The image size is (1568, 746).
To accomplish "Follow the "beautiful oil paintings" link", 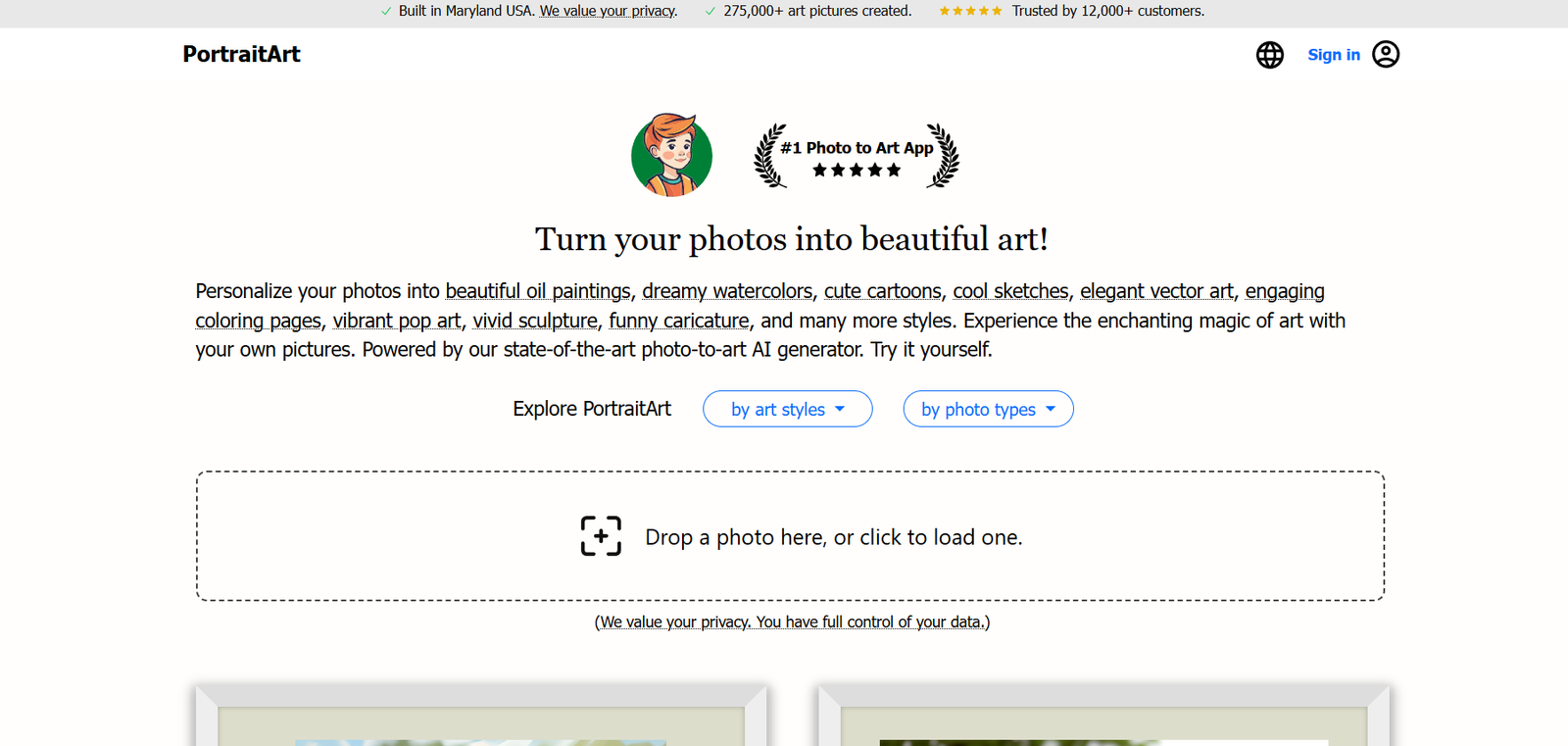I will pyautogui.click(x=538, y=291).
